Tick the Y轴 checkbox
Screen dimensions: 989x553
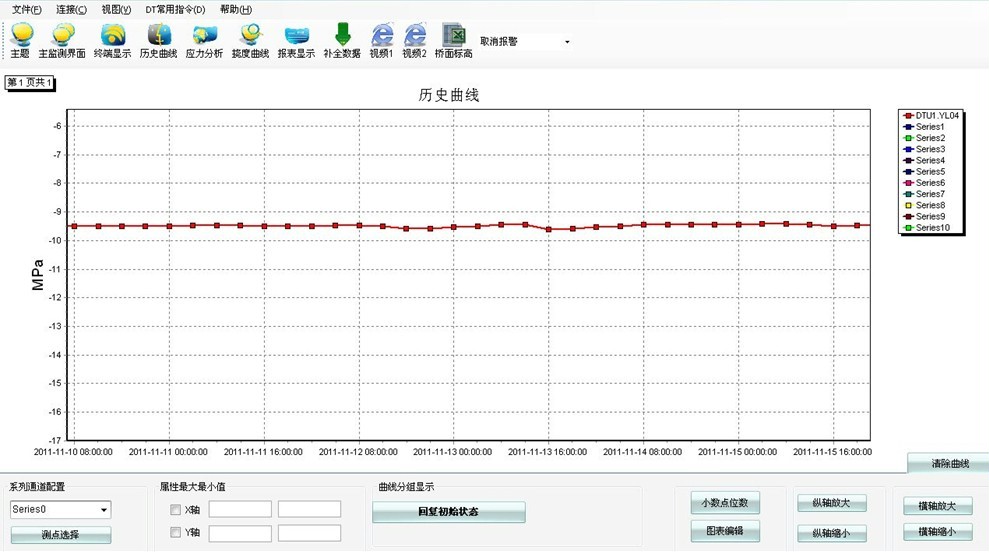(176, 533)
